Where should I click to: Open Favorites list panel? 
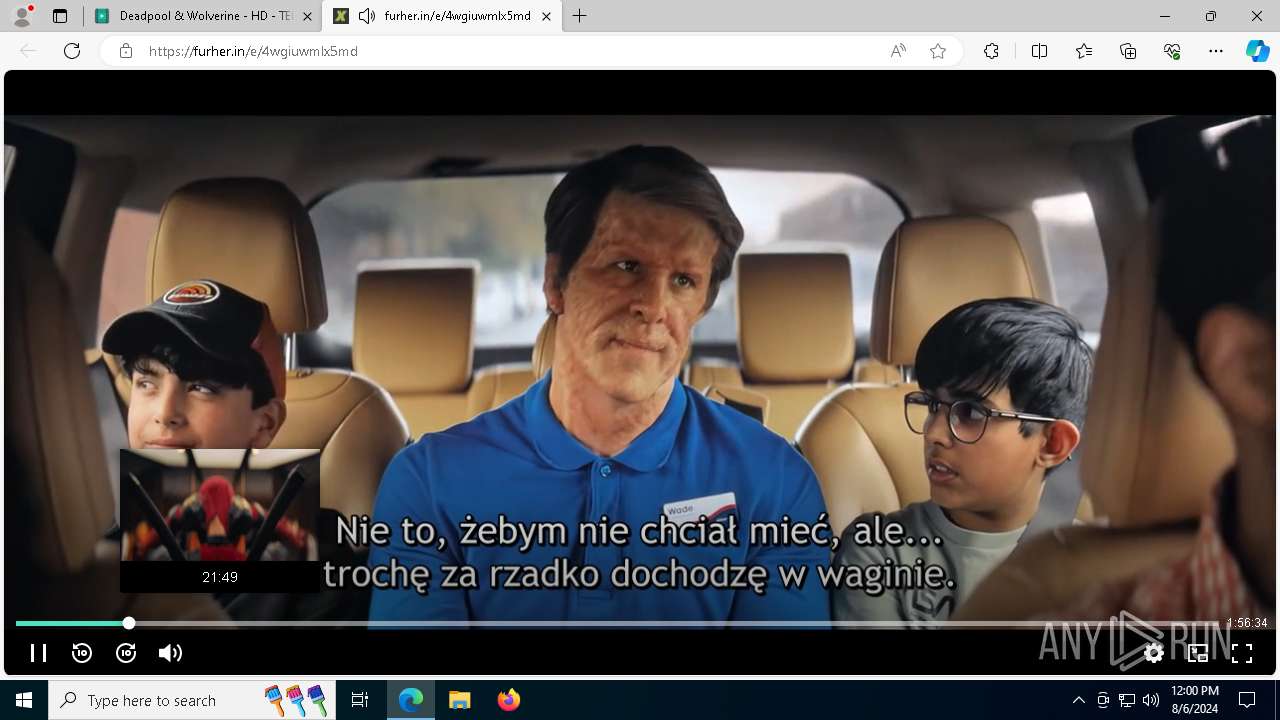(1084, 51)
